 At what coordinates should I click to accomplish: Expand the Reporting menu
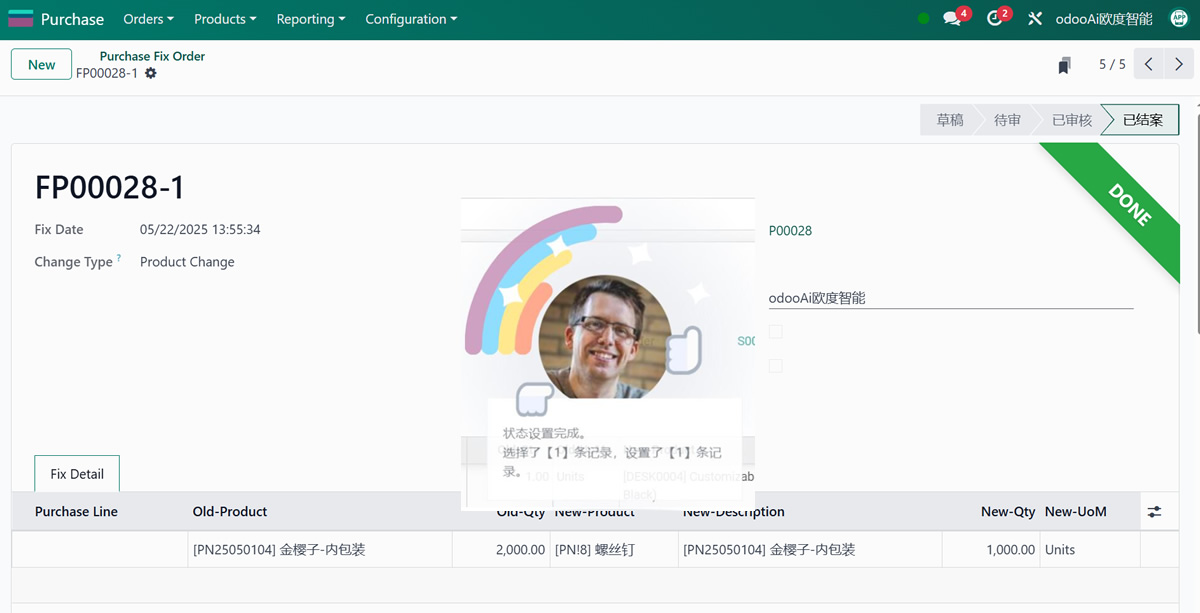point(311,19)
